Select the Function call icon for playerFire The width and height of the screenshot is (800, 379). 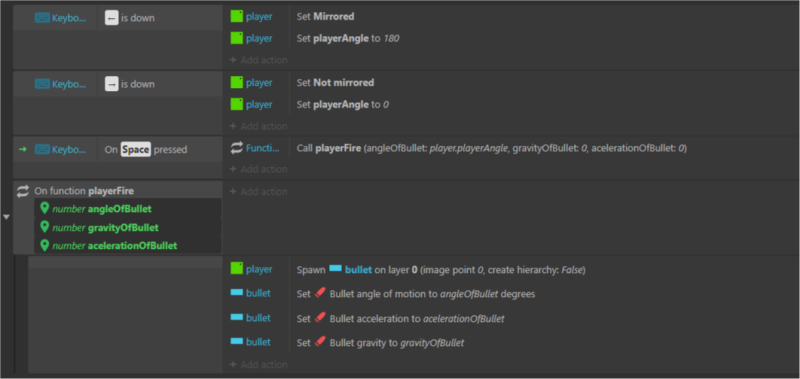pyautogui.click(x=237, y=148)
